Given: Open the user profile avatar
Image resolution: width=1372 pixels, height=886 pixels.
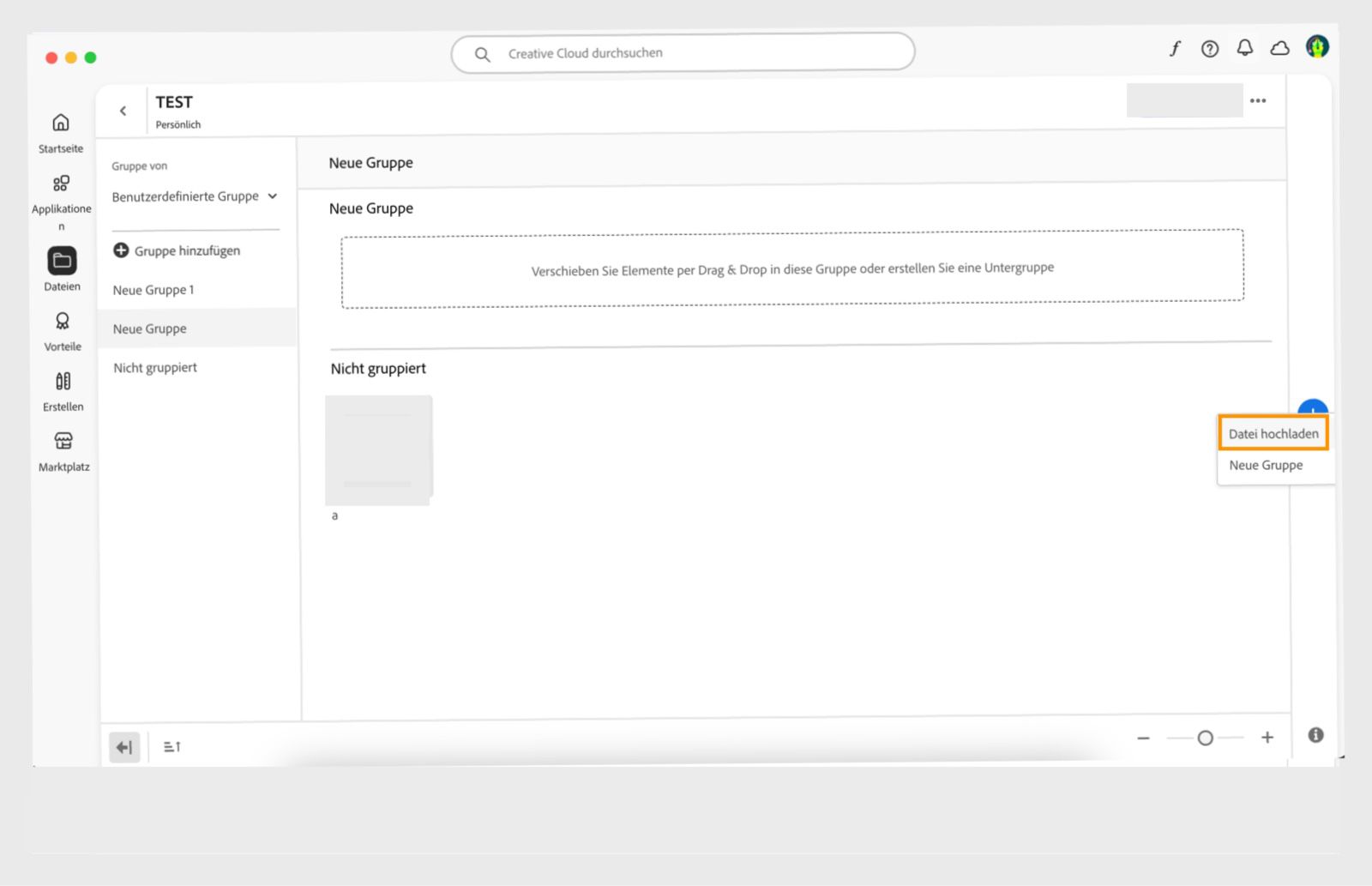Looking at the screenshot, I should point(1317,46).
